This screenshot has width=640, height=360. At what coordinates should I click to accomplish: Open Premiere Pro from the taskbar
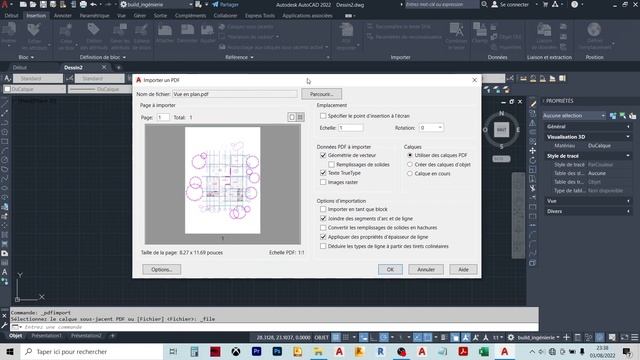tap(256, 351)
